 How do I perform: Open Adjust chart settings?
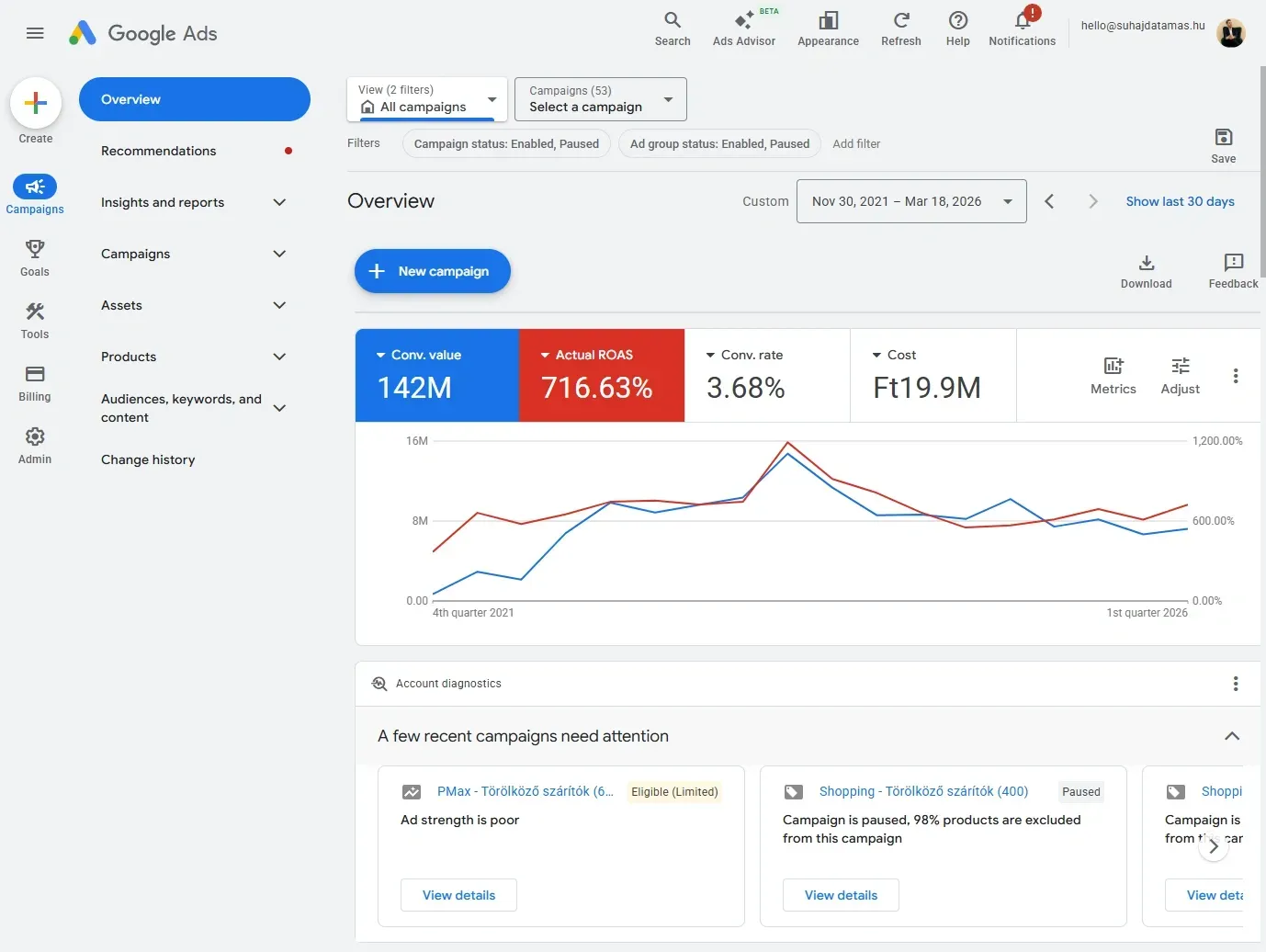pyautogui.click(x=1181, y=376)
